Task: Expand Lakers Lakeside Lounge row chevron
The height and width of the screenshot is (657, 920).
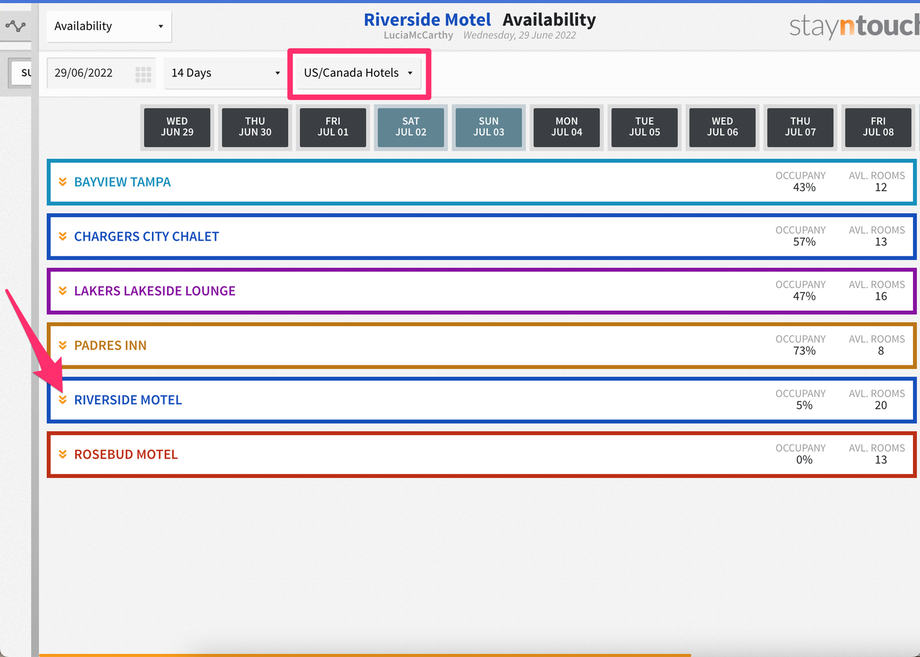Action: [x=63, y=291]
